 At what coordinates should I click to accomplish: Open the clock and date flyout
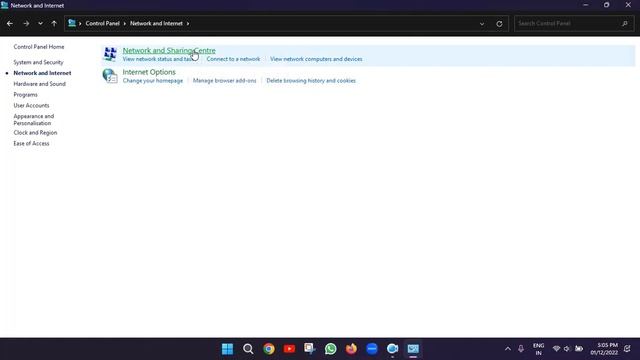pyautogui.click(x=604, y=349)
